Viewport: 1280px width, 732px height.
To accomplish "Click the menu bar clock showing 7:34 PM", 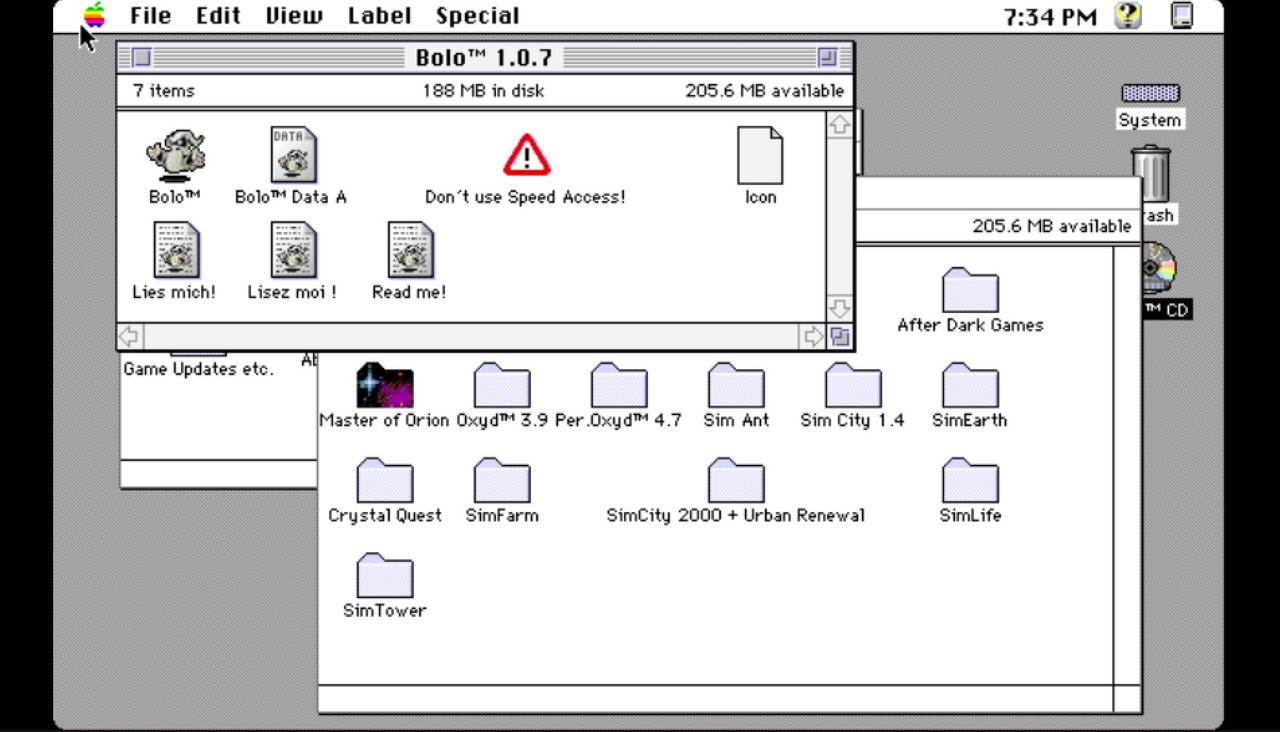I will pos(1050,17).
